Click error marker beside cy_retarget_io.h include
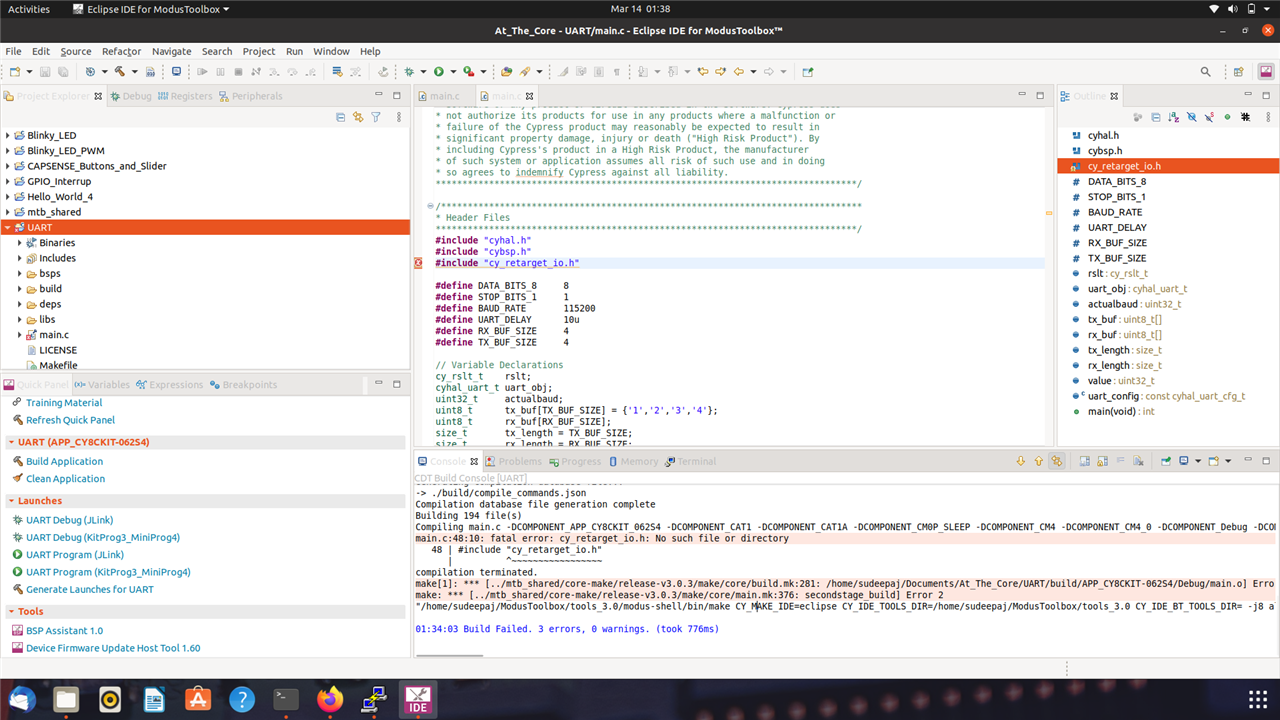Viewport: 1280px width, 720px height. click(419, 263)
